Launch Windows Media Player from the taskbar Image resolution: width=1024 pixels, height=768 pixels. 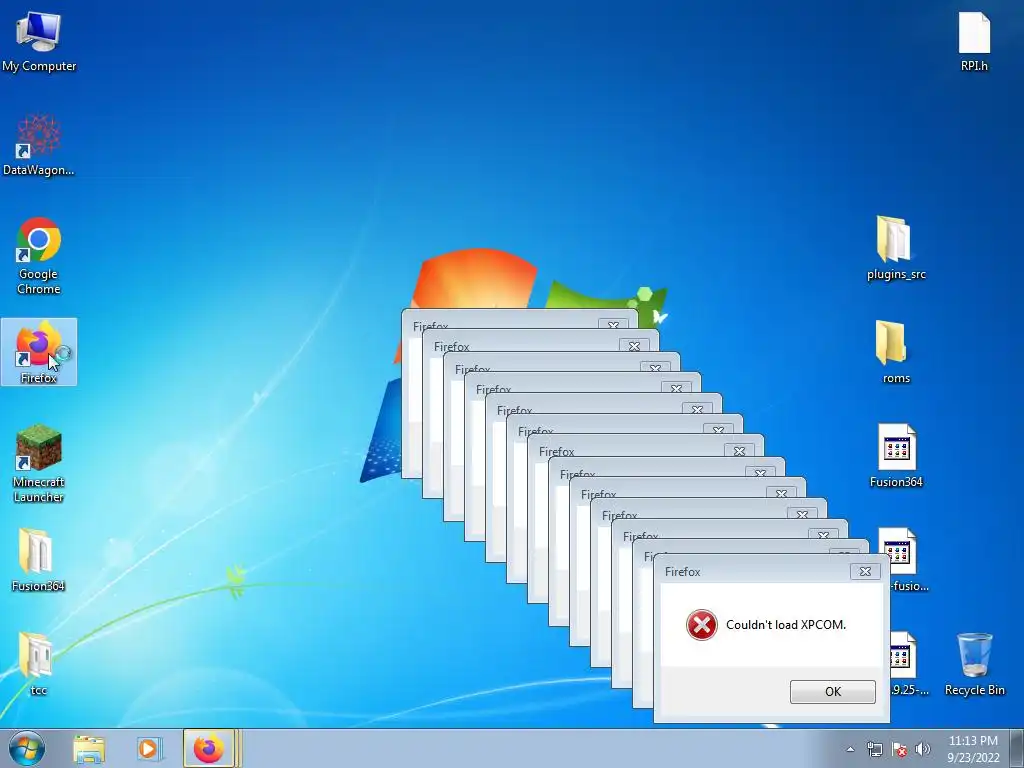pos(148,749)
